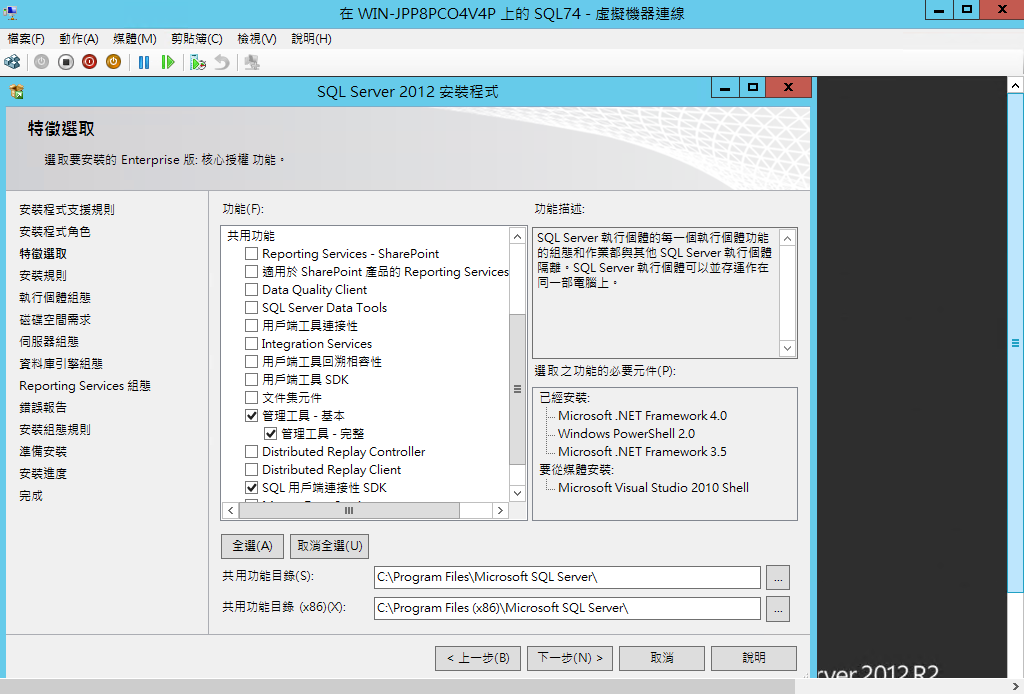Click feature list scroll right arrow

[500, 511]
